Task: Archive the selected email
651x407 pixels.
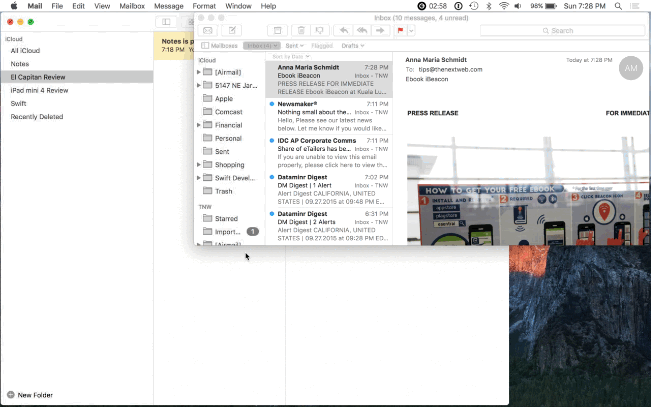Action: 277,31
